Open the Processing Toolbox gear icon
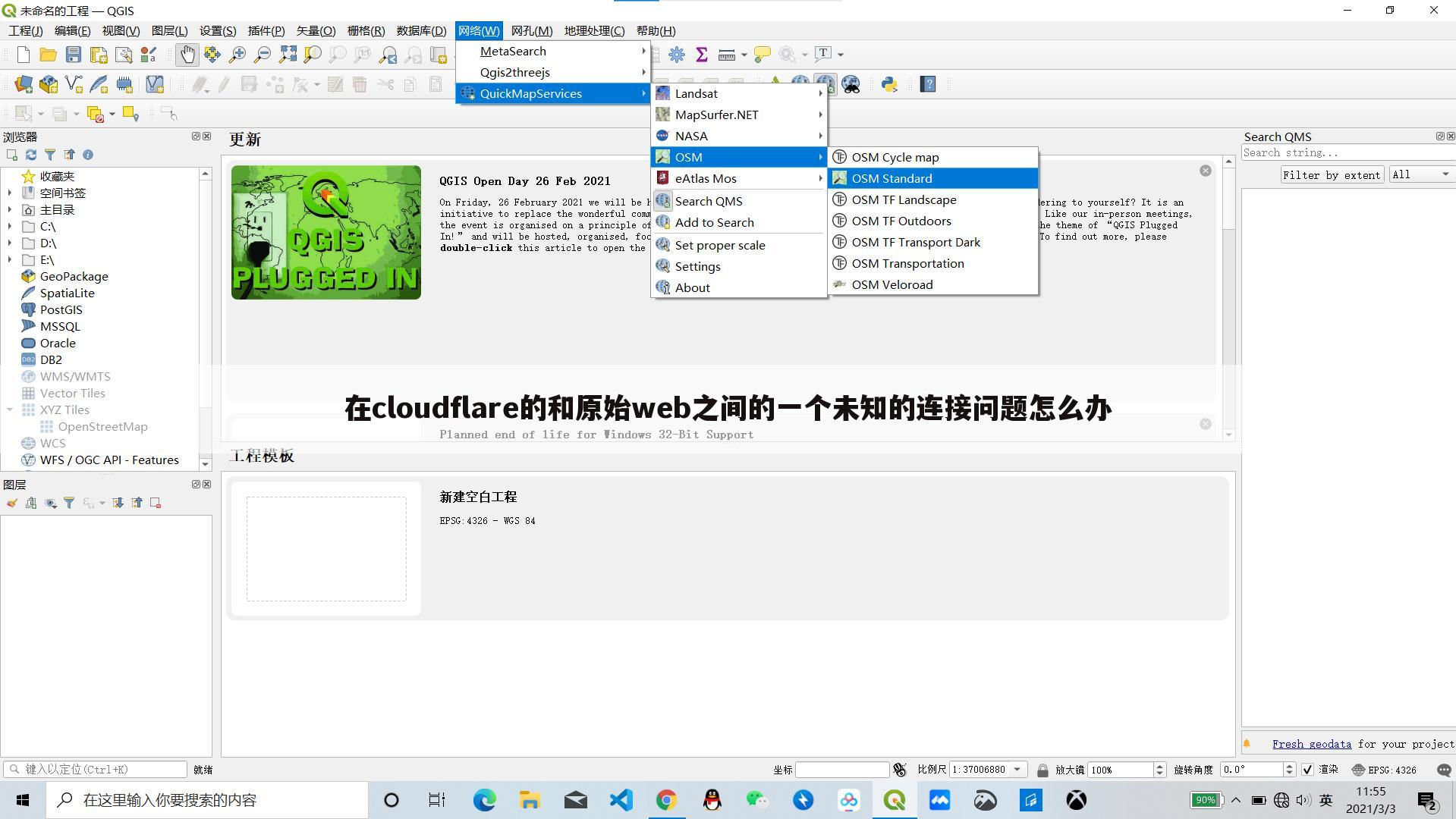The image size is (1456, 819). [677, 55]
